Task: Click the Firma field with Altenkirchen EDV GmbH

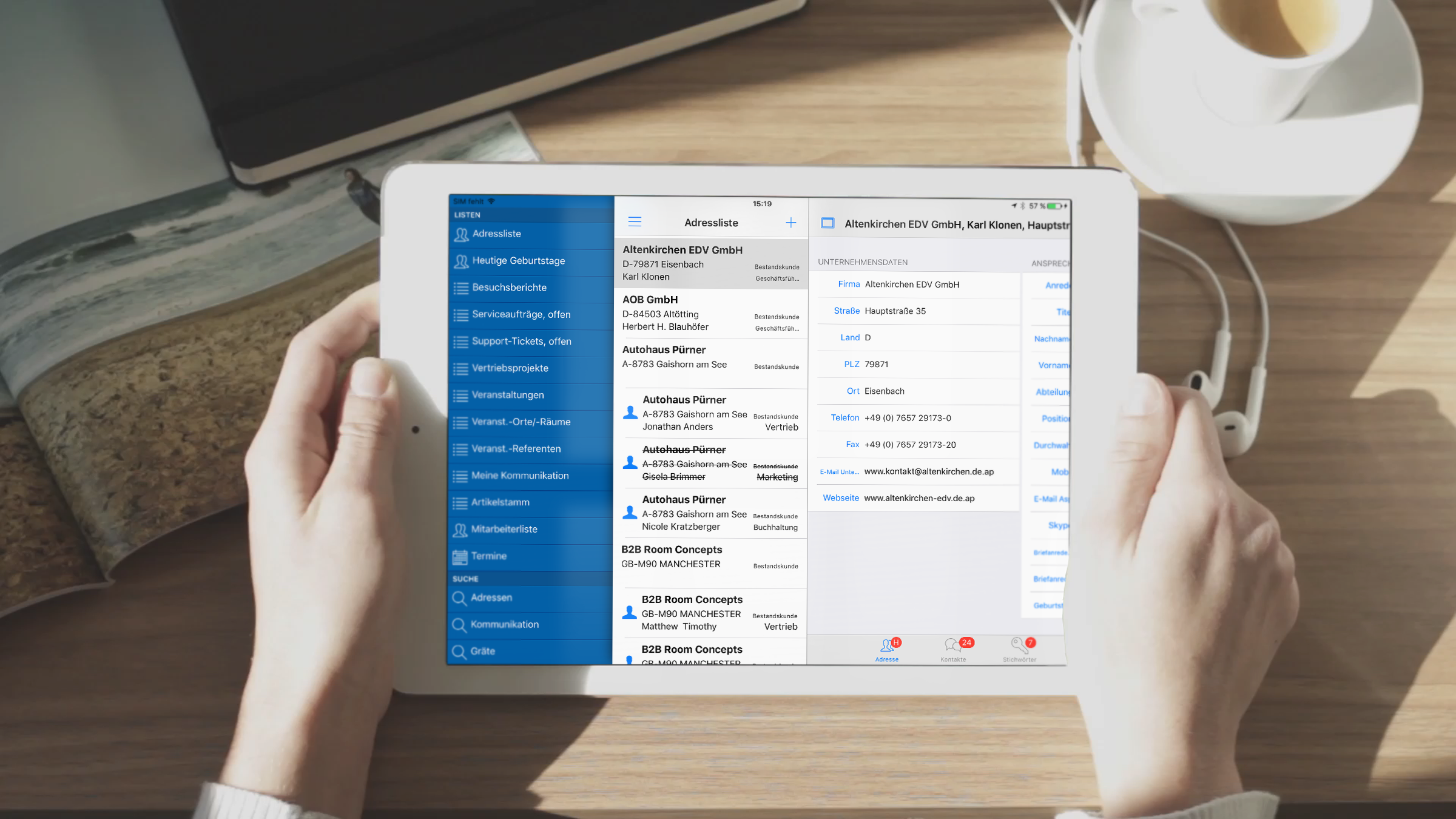Action: pyautogui.click(x=912, y=285)
